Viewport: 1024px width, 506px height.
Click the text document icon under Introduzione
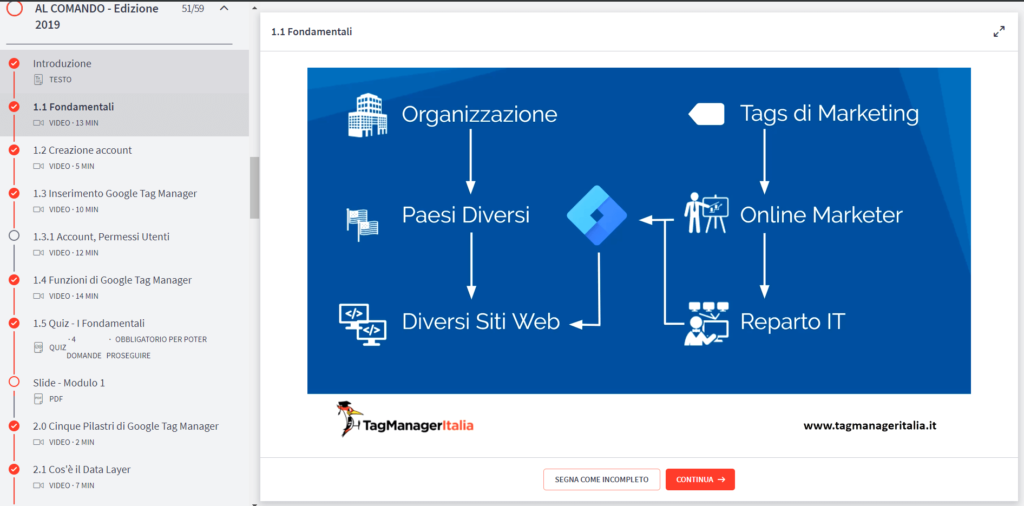point(38,80)
